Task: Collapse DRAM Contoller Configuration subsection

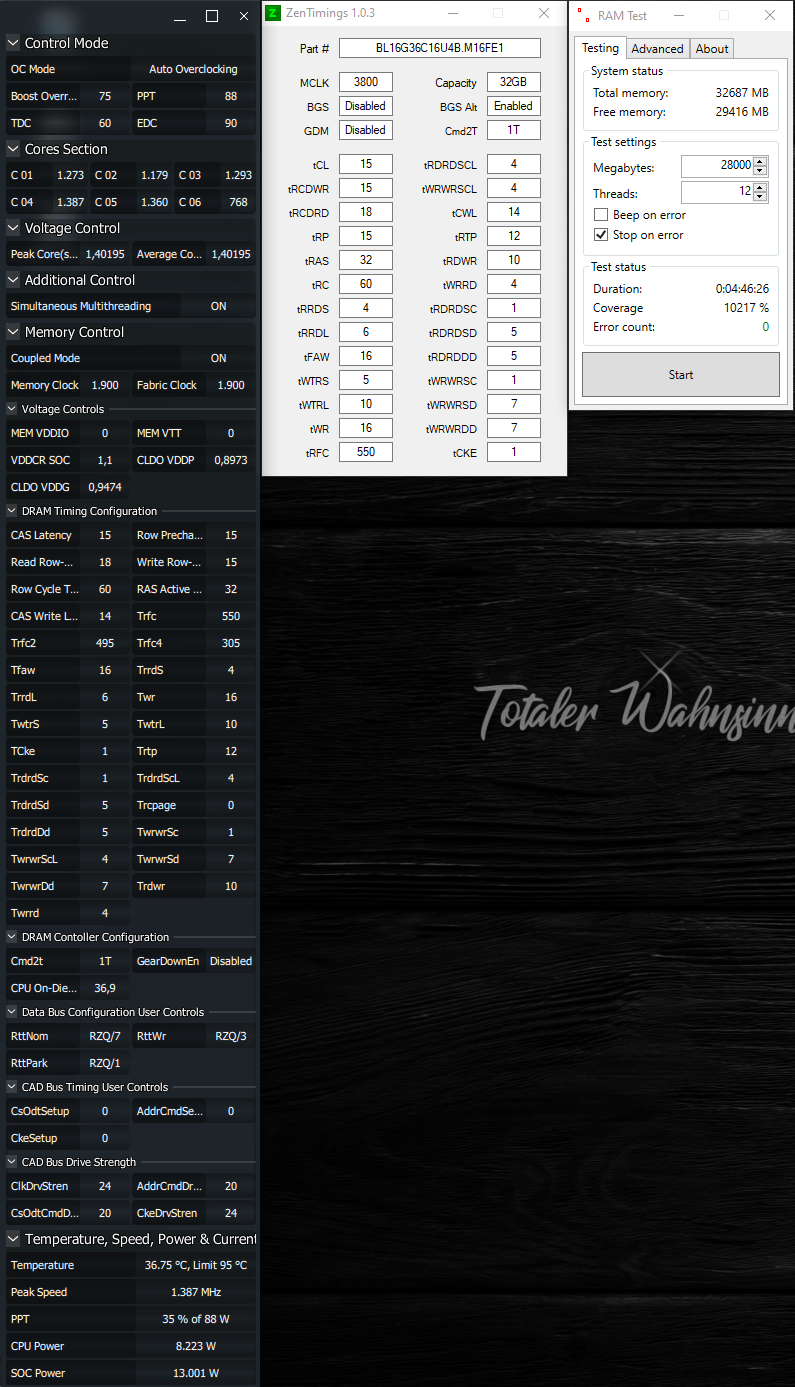Action: point(12,937)
